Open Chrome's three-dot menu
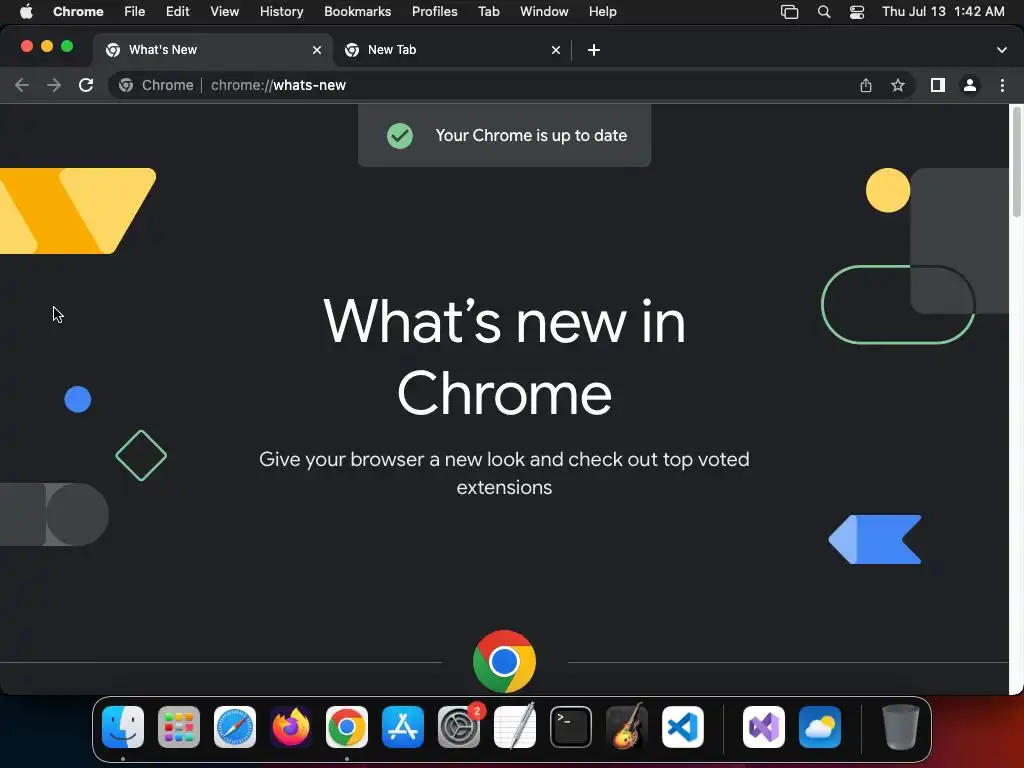Screen dimensions: 1024x768 (1002, 86)
